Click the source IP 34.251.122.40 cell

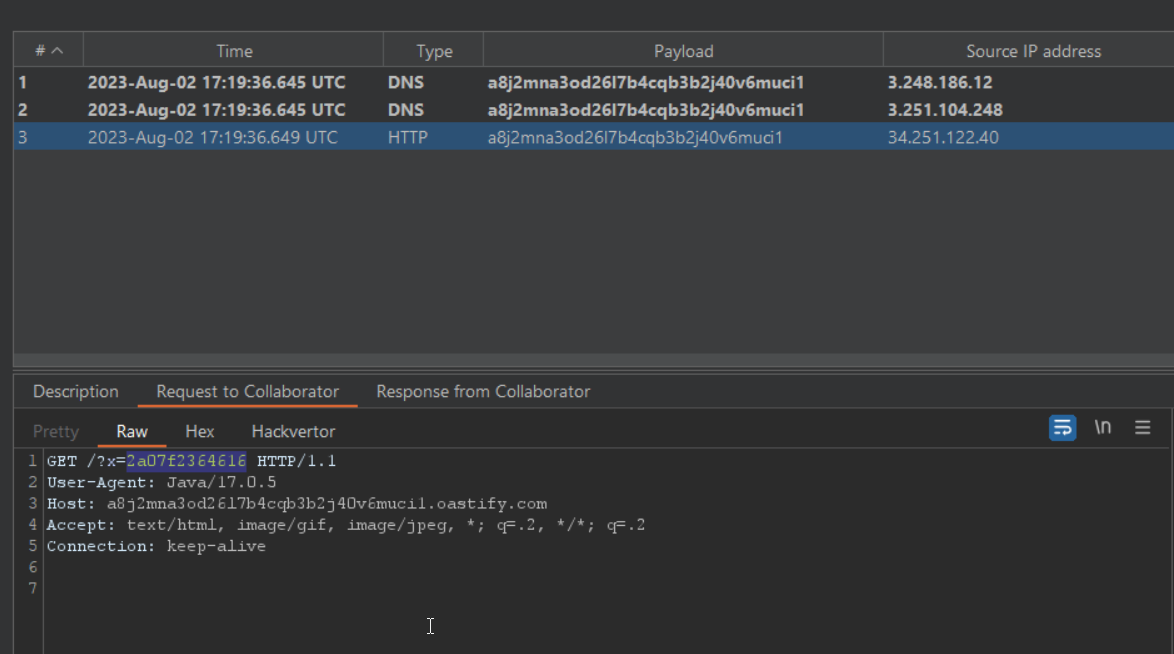[x=943, y=137]
